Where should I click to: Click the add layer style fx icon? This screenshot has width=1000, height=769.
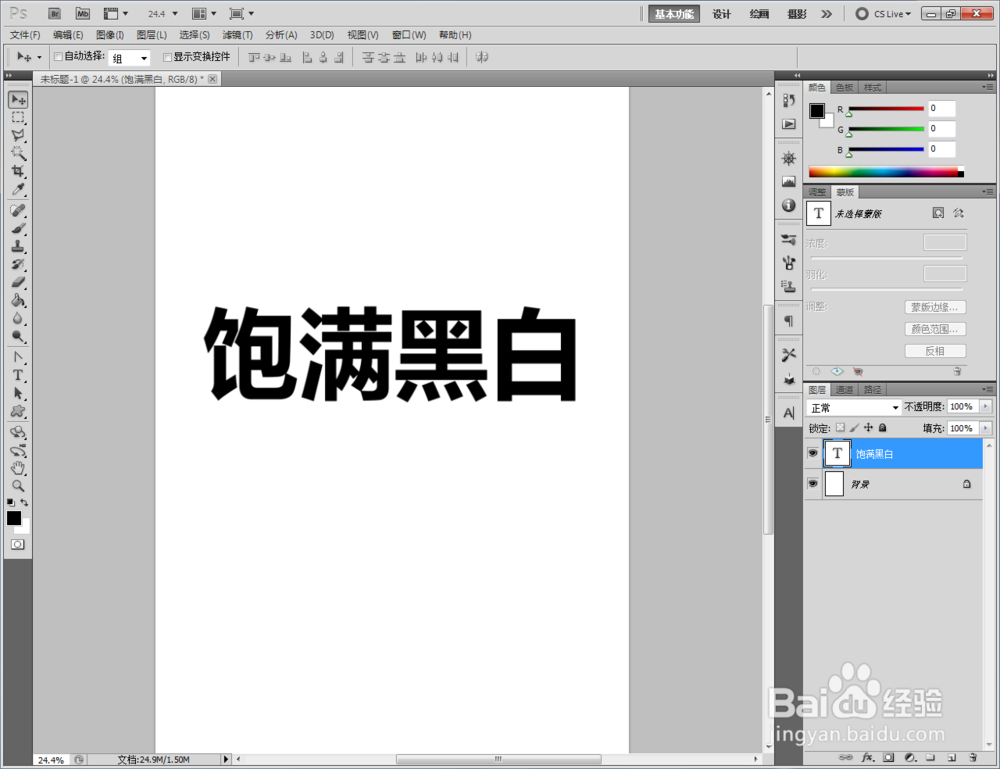click(867, 758)
